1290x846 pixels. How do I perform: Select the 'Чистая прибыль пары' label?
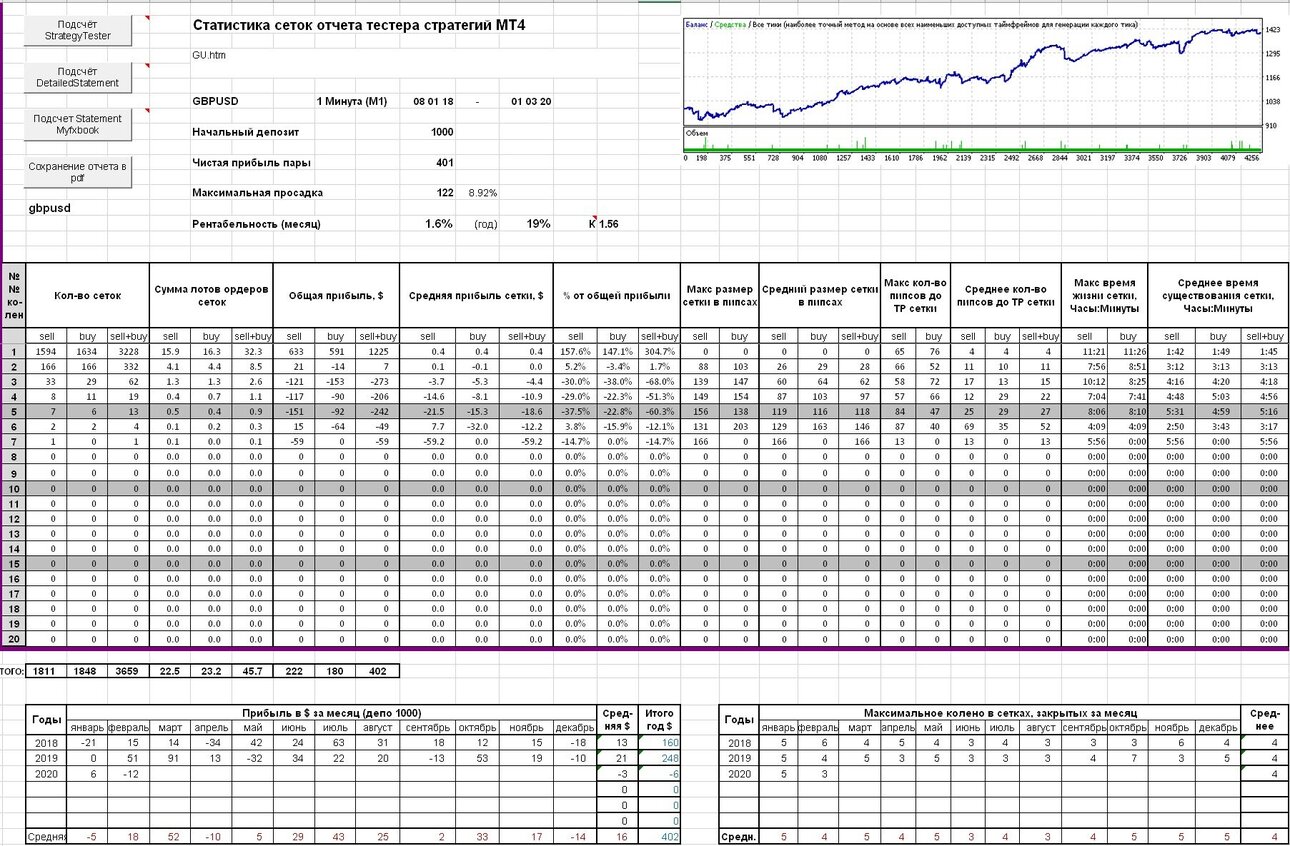click(251, 162)
